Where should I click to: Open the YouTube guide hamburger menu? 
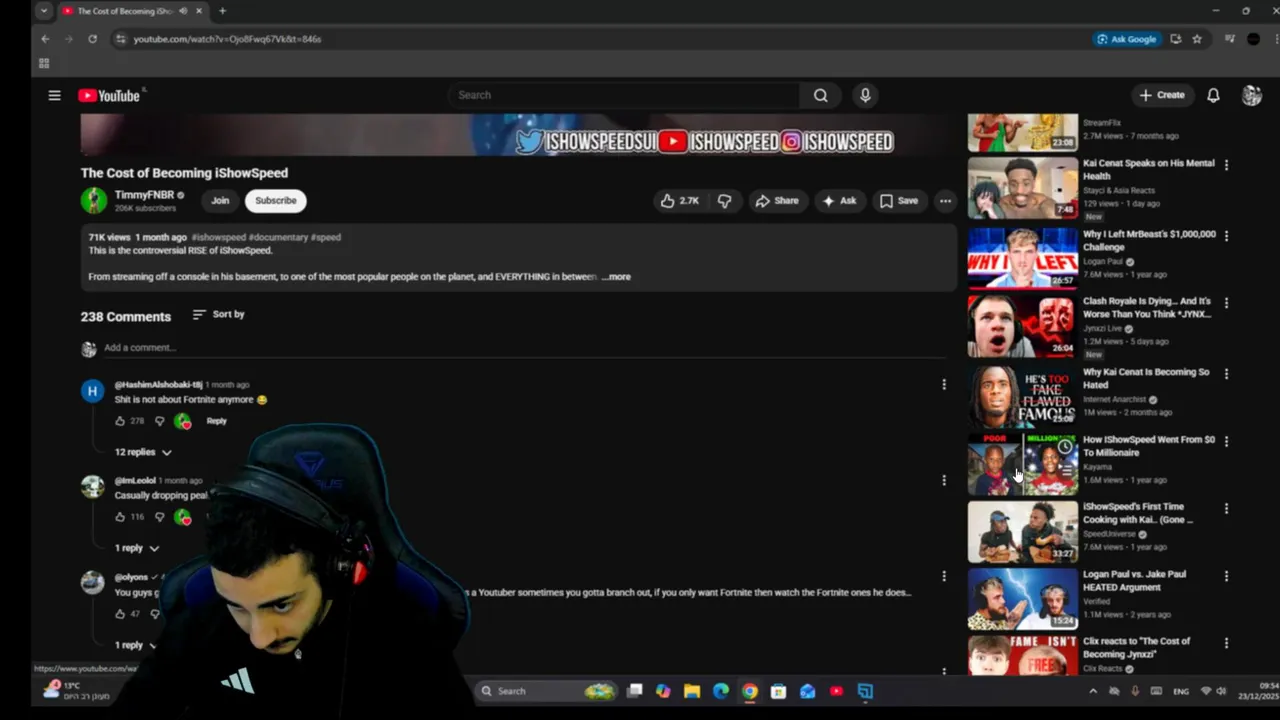coord(54,95)
